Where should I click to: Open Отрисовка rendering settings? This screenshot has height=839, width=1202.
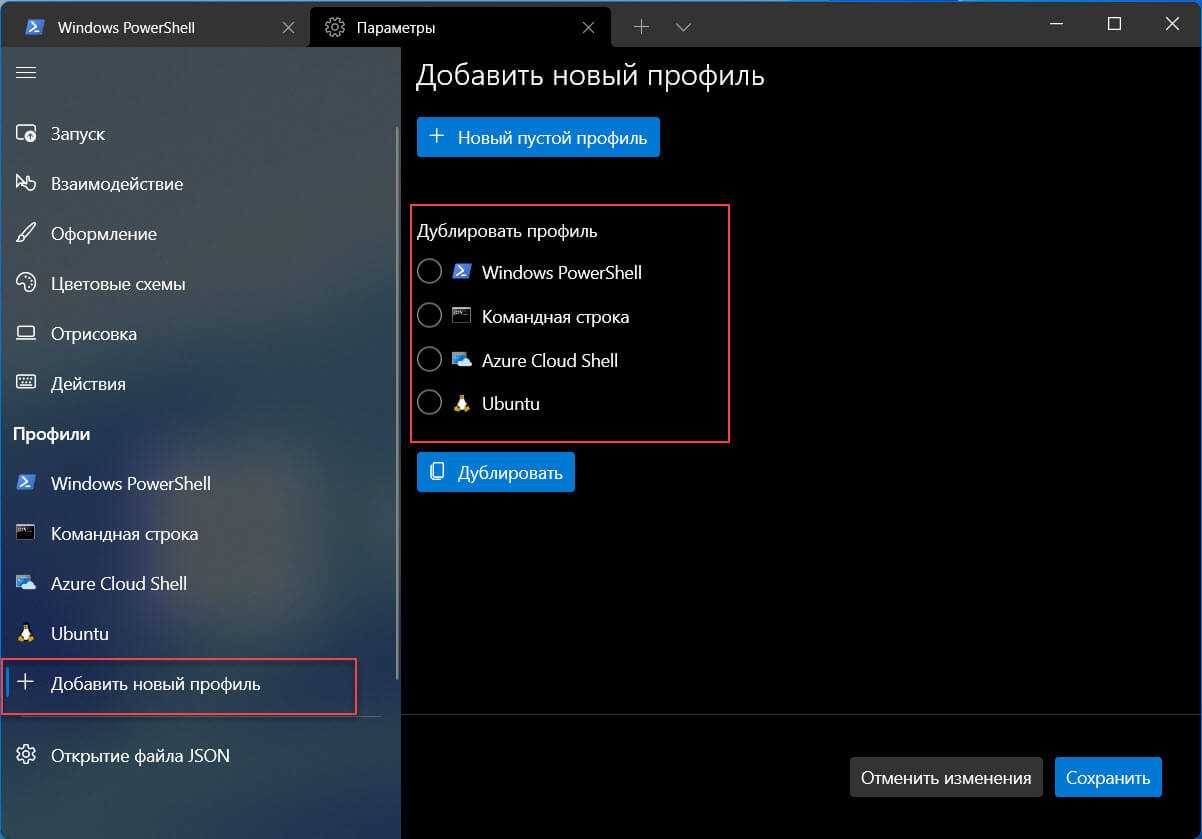tap(93, 334)
